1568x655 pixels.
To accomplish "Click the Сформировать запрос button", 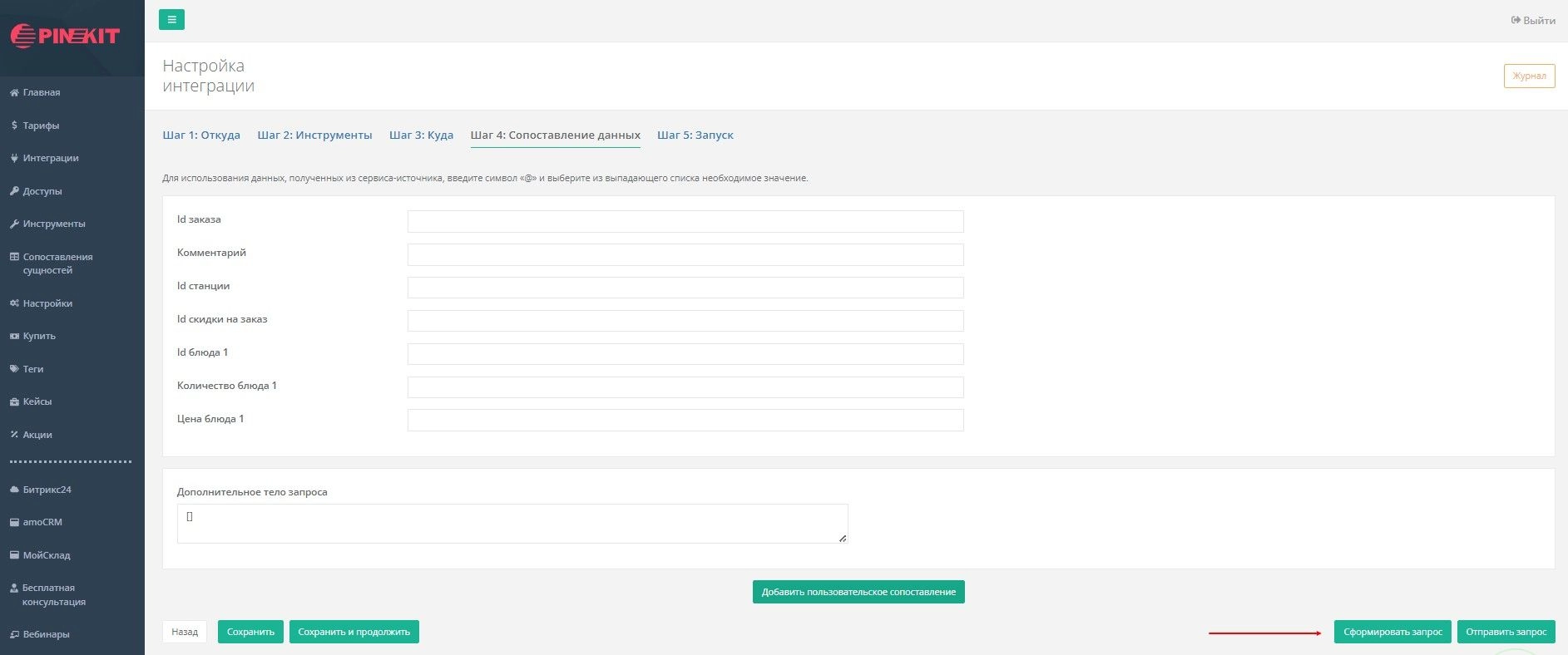I will click(x=1392, y=632).
